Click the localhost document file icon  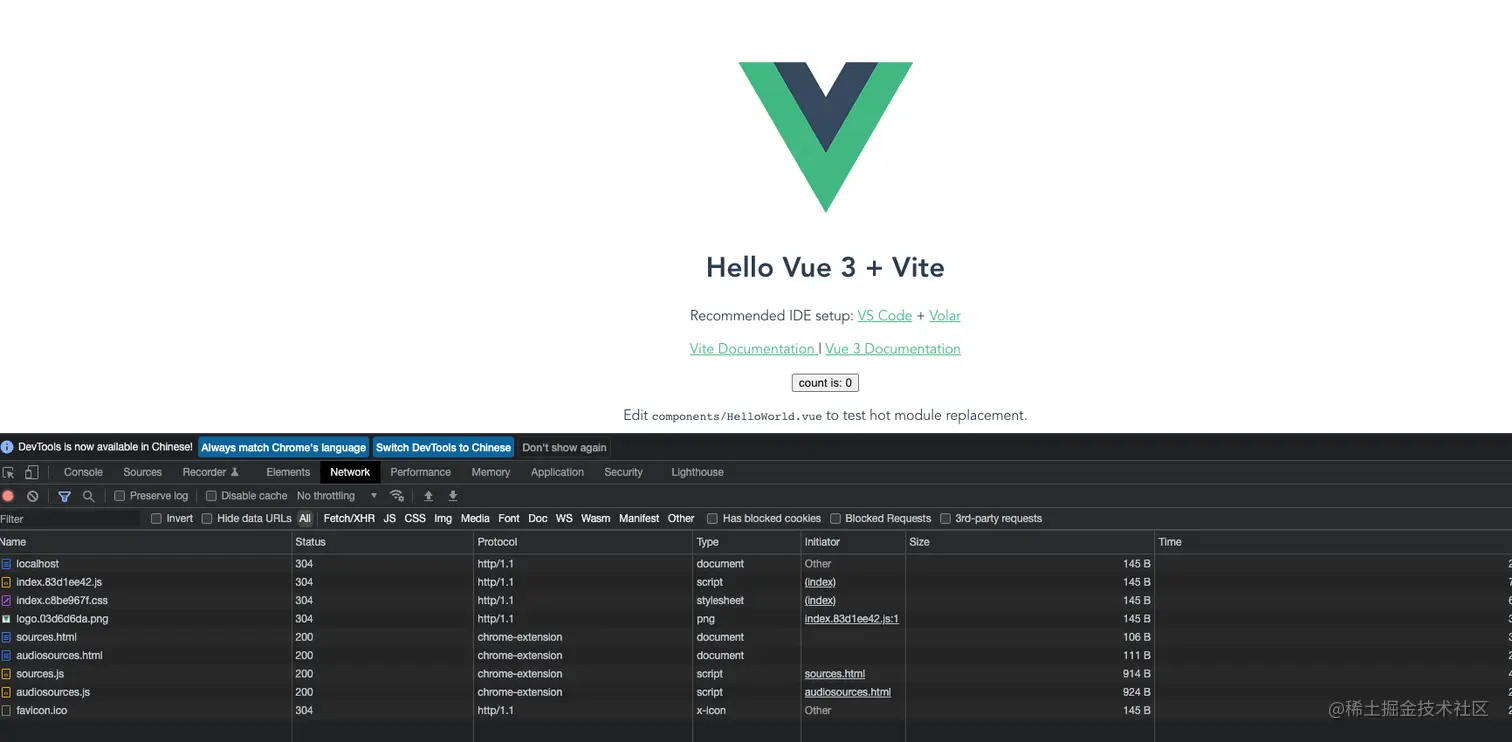click(6, 564)
